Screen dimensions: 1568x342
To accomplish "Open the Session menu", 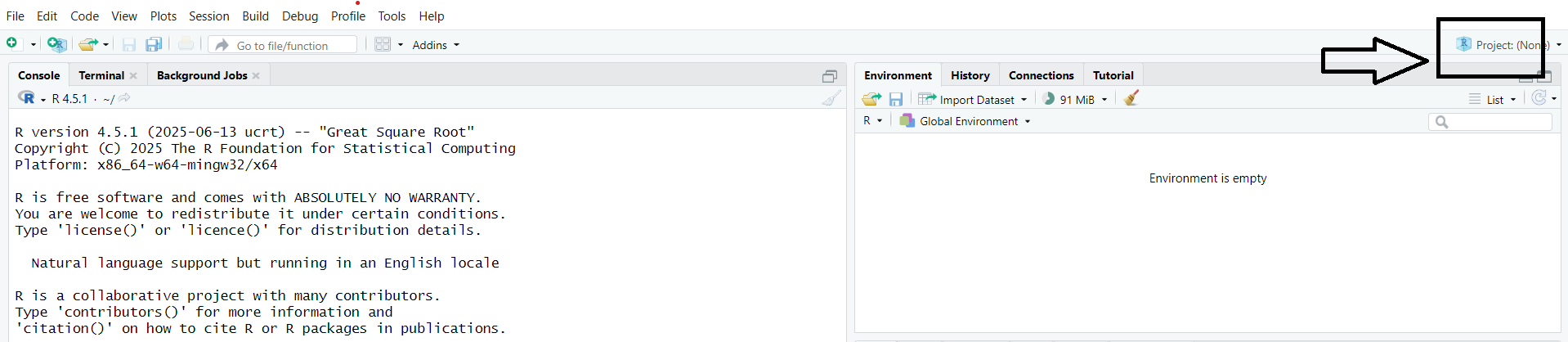I will [x=208, y=16].
